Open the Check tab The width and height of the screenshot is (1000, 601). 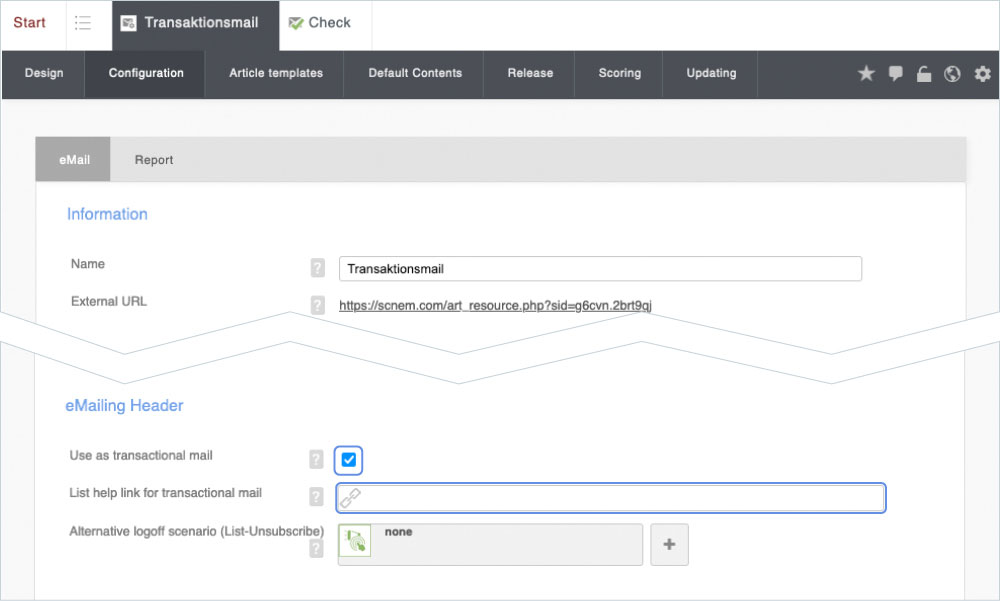[x=320, y=23]
